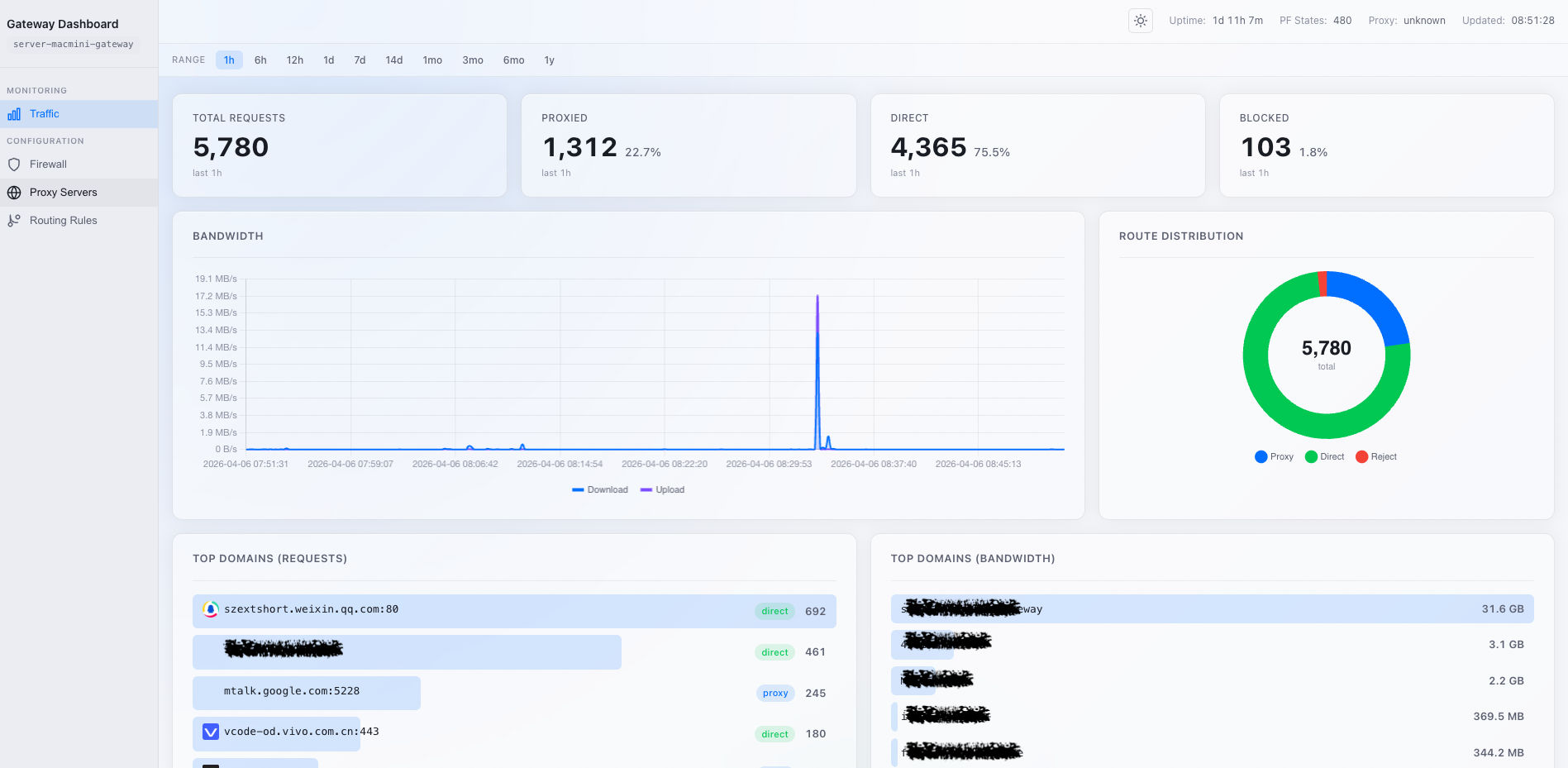
Task: Choose the 1y range option
Action: [x=549, y=60]
